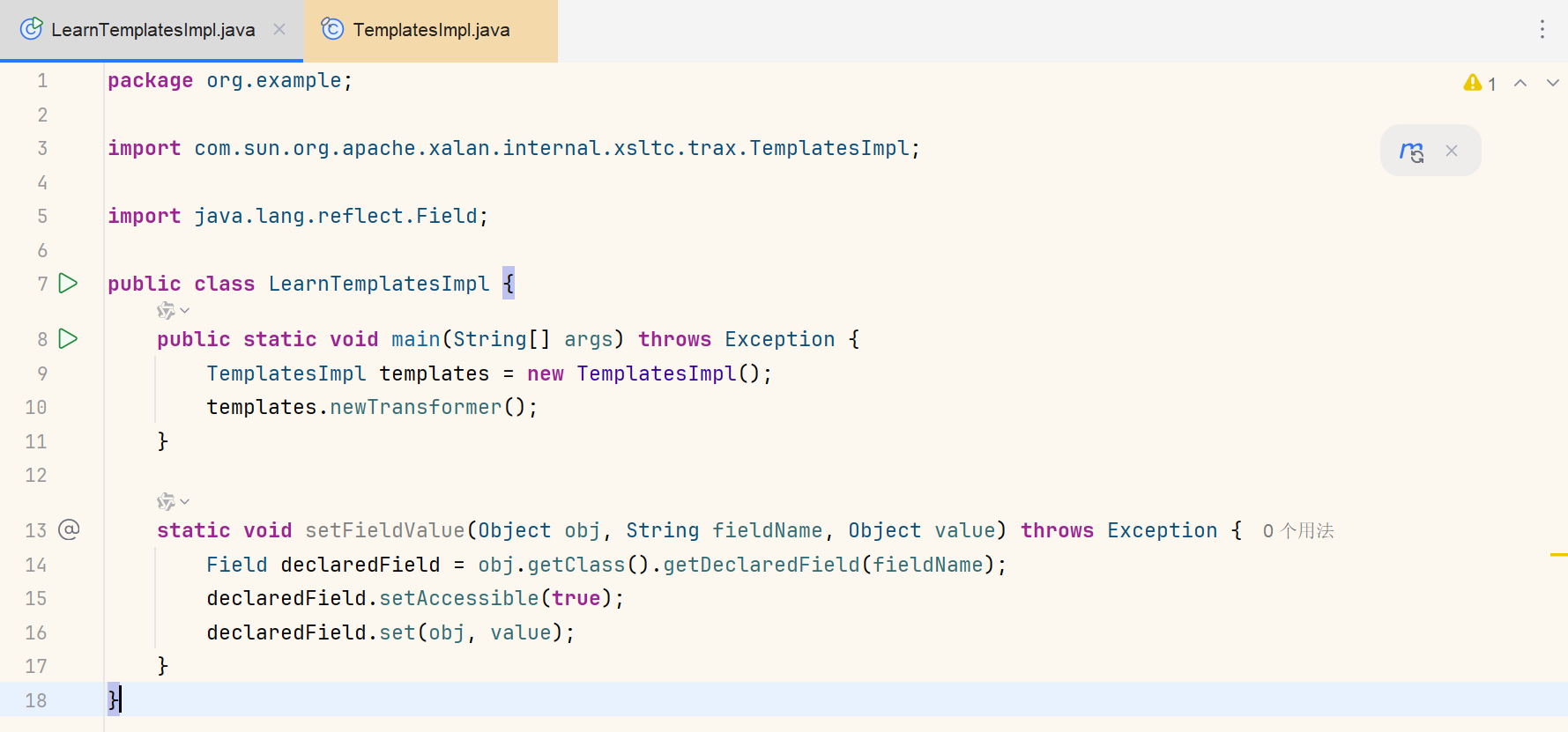The height and width of the screenshot is (732, 1568).
Task: Click the "0 个用法" usages hint
Action: [x=1297, y=531]
